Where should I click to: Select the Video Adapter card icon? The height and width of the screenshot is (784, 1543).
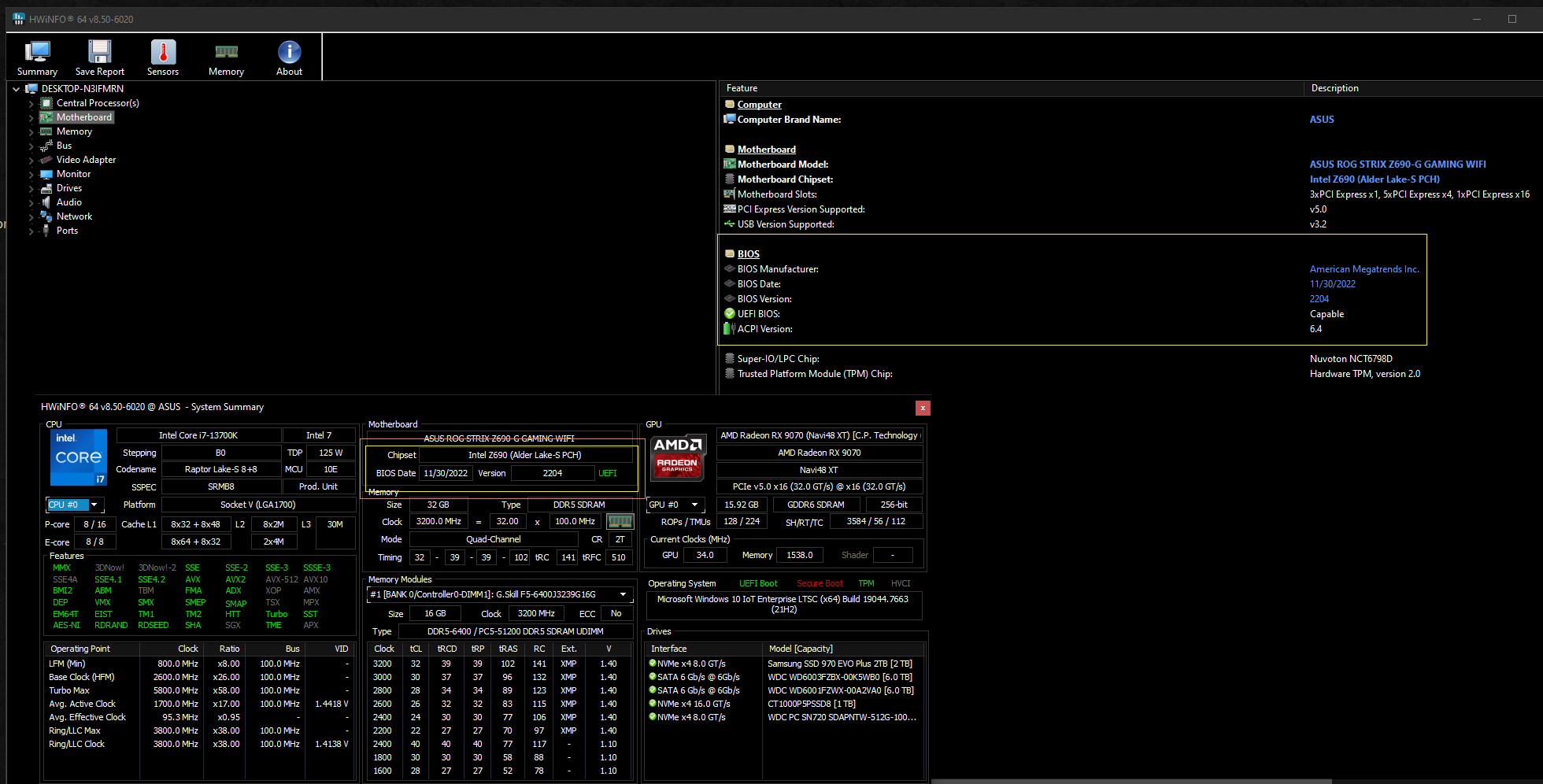click(x=46, y=160)
